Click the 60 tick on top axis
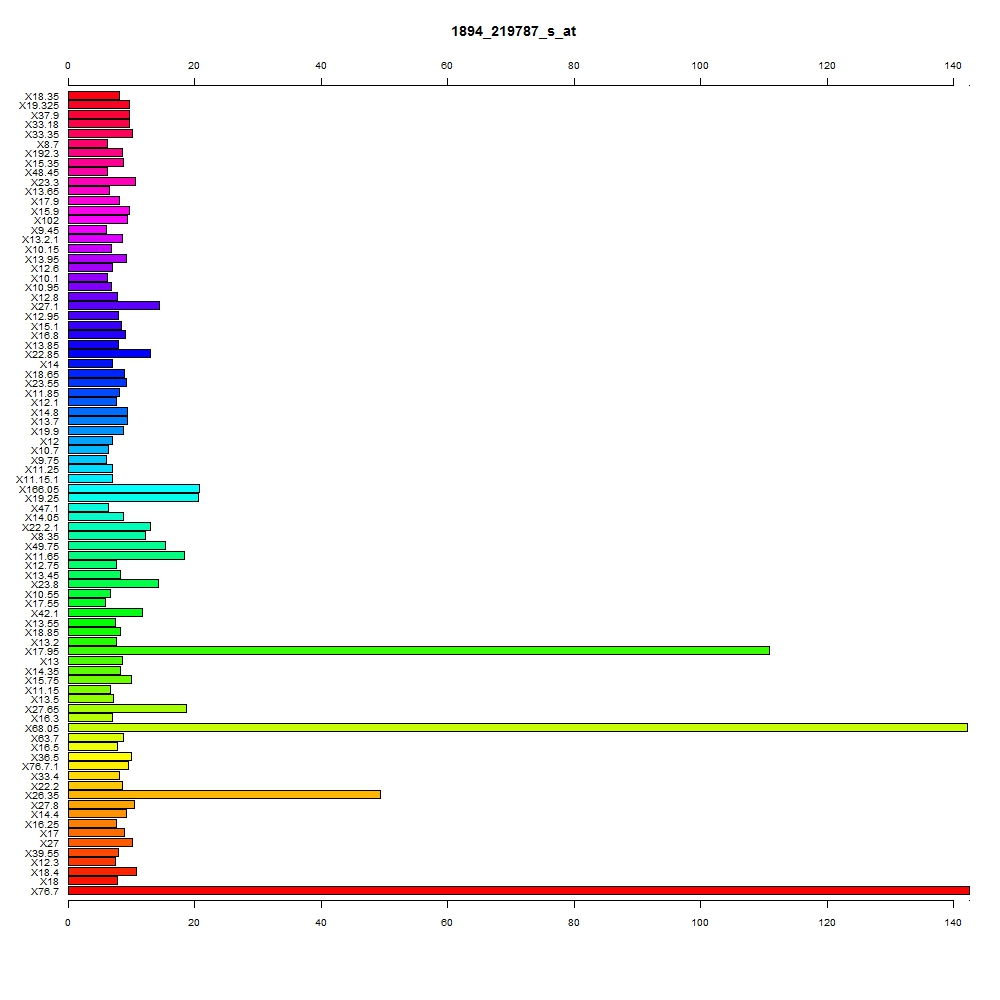 click(x=447, y=66)
